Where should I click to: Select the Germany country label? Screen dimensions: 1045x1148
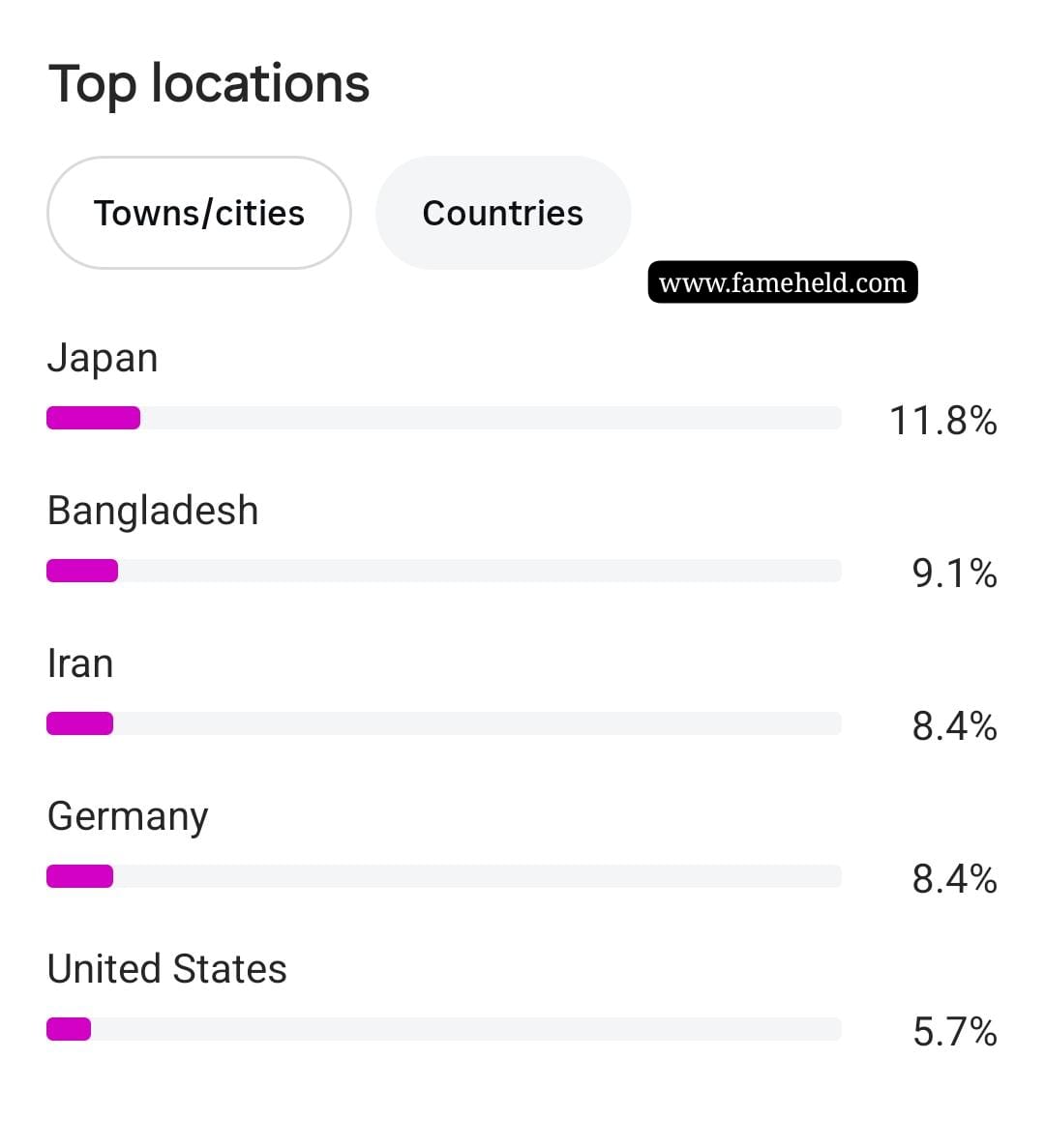coord(128,817)
